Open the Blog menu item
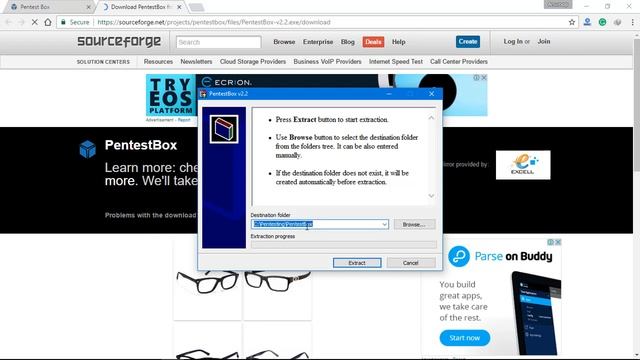 tap(348, 42)
